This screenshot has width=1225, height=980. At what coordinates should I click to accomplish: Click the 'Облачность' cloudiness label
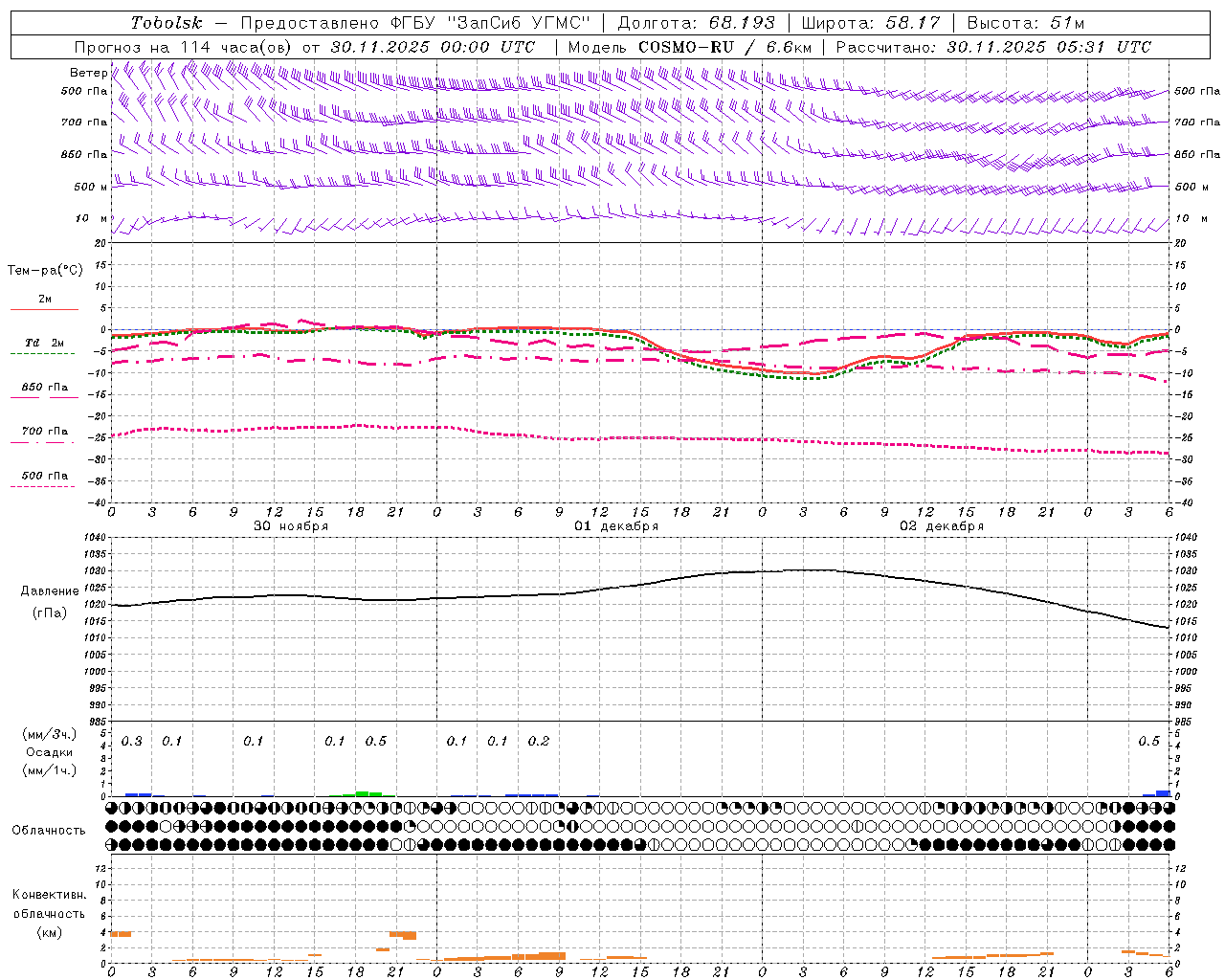pyautogui.click(x=48, y=831)
